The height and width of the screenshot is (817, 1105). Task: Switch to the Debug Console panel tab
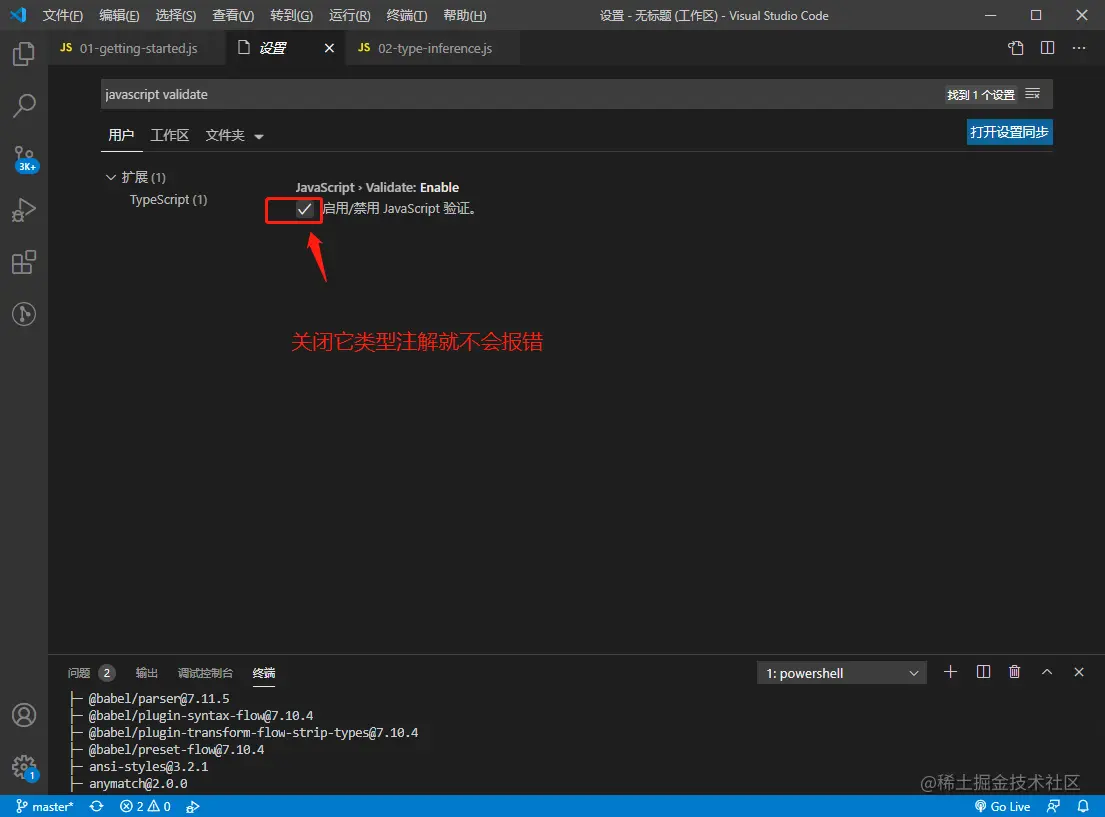[x=205, y=672]
